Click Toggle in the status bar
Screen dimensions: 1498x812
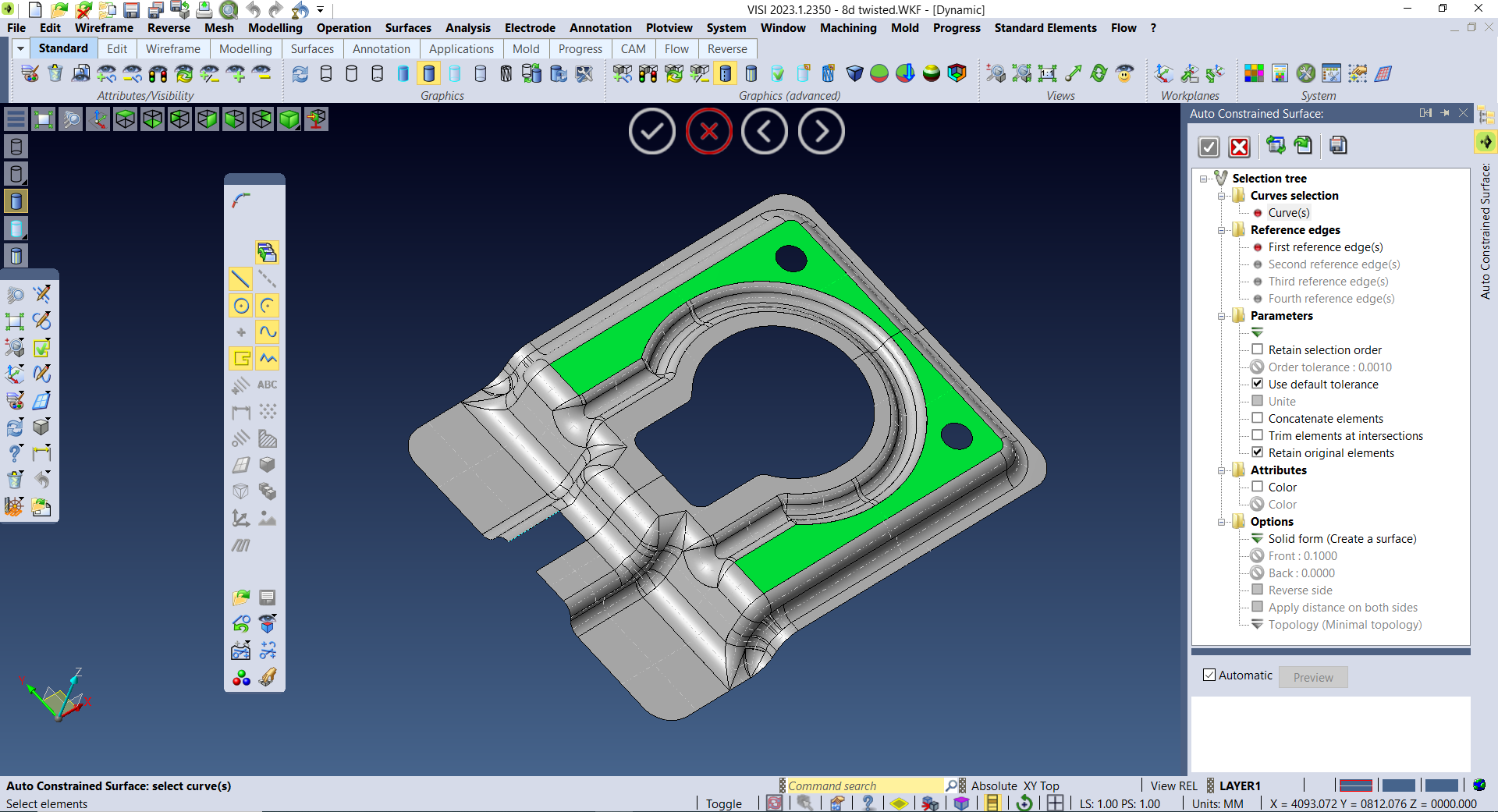(x=724, y=803)
